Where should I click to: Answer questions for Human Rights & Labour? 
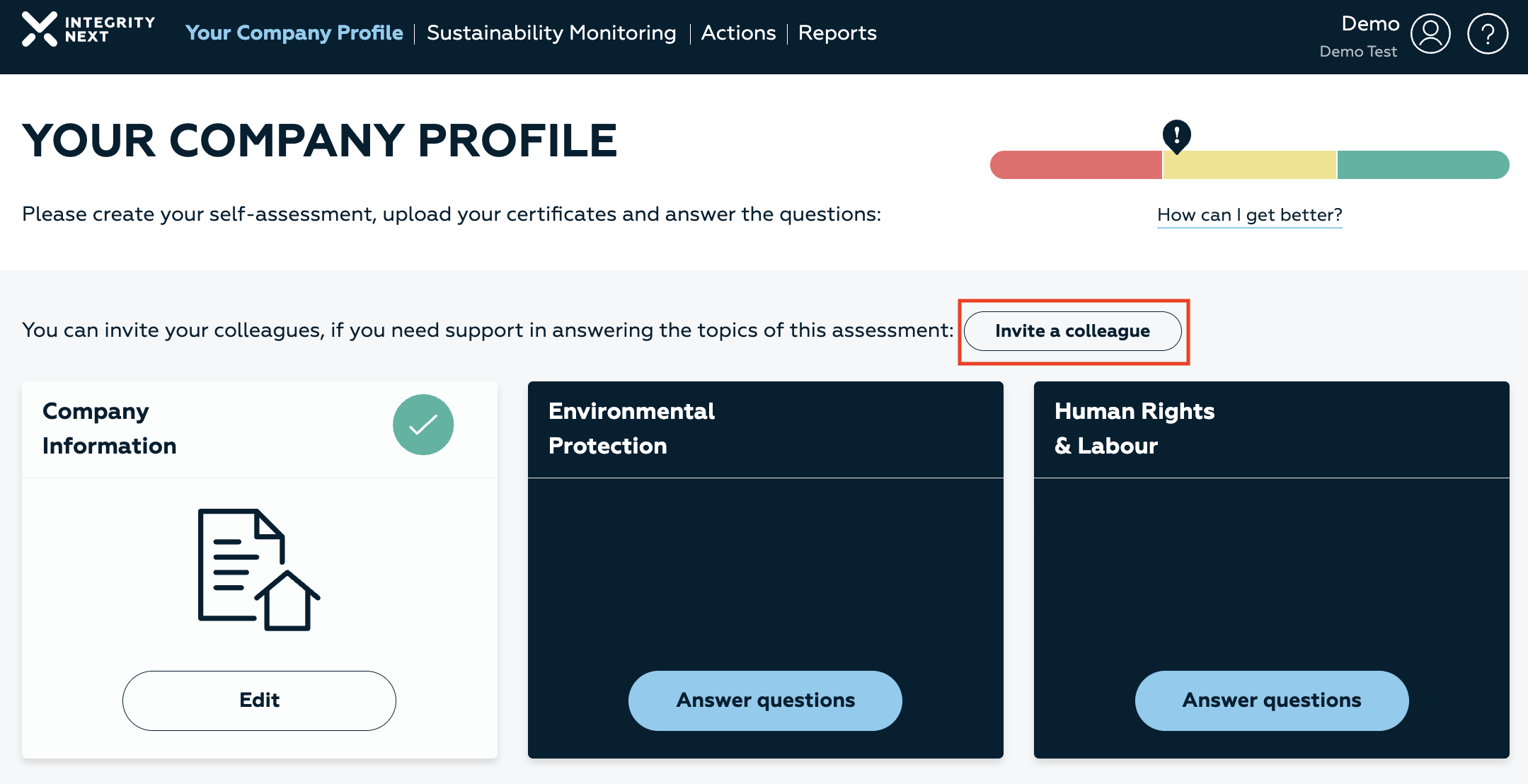(x=1271, y=701)
